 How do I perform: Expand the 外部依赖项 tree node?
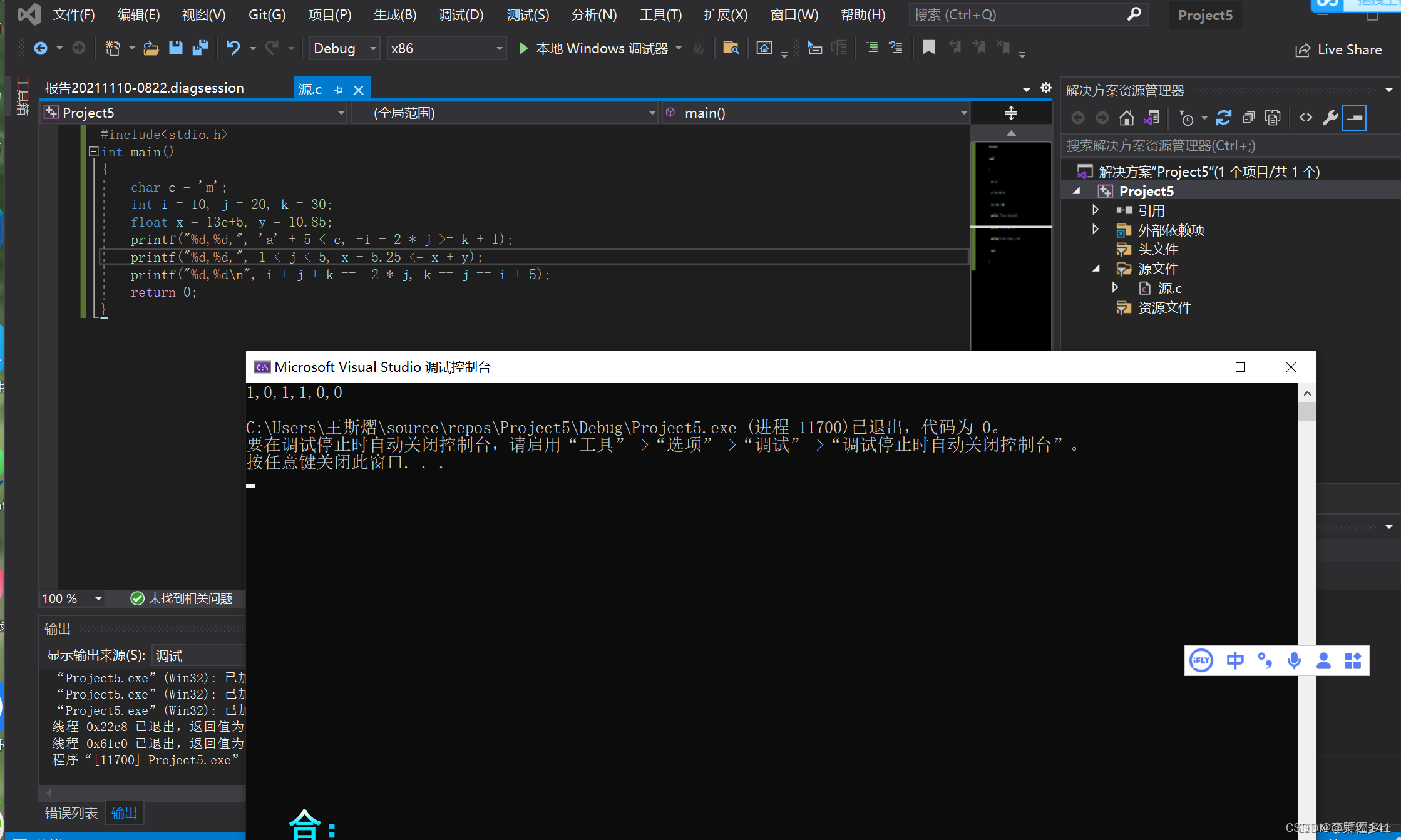point(1095,229)
